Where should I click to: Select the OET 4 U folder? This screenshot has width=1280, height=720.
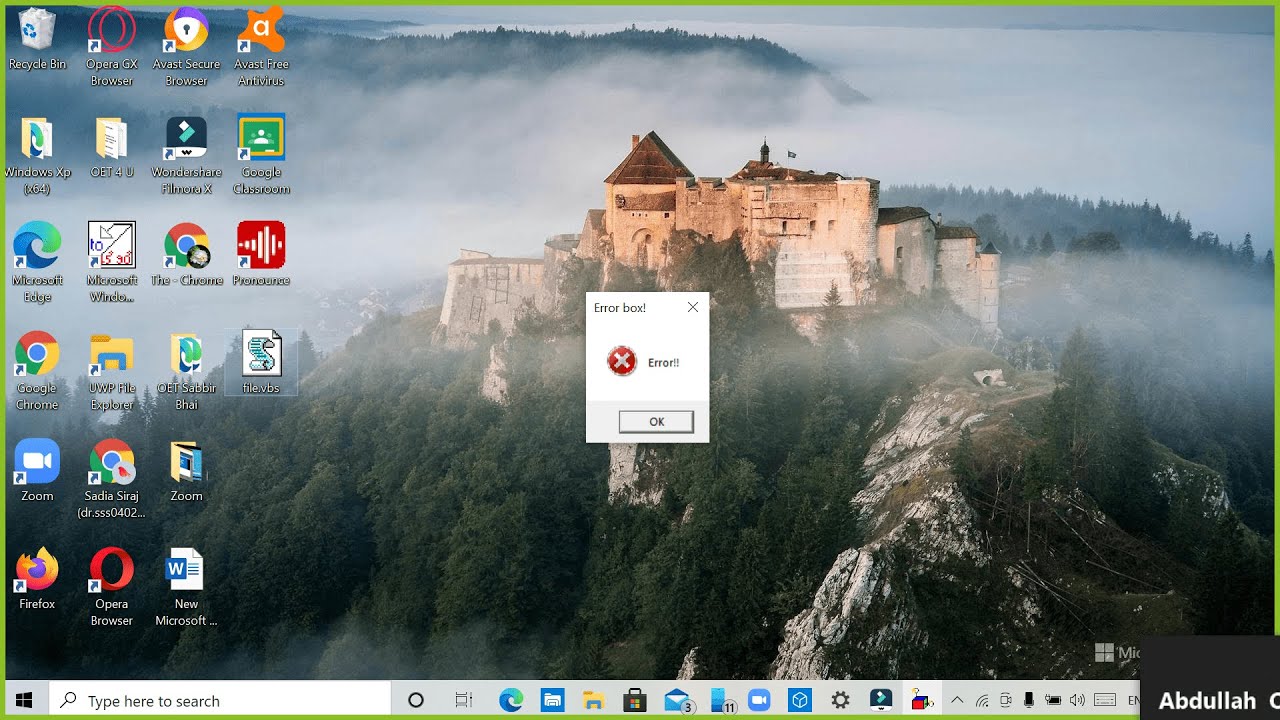click(112, 148)
